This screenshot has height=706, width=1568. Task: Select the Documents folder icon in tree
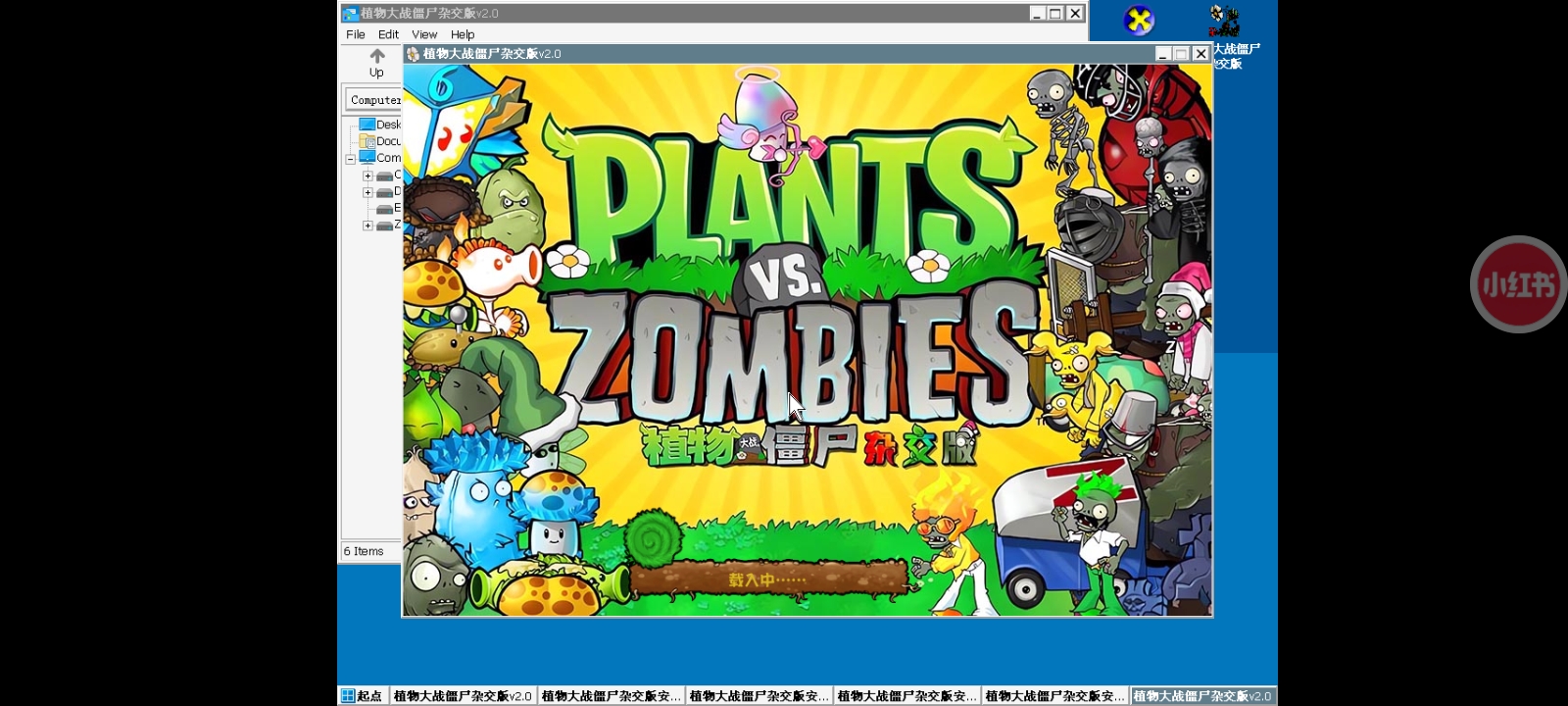367,141
